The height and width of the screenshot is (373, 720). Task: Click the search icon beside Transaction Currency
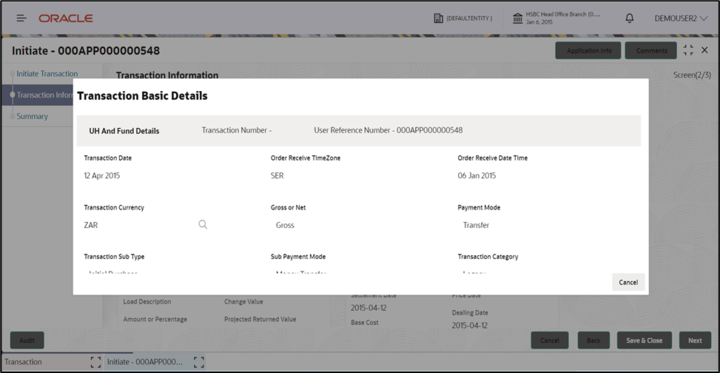(202, 225)
